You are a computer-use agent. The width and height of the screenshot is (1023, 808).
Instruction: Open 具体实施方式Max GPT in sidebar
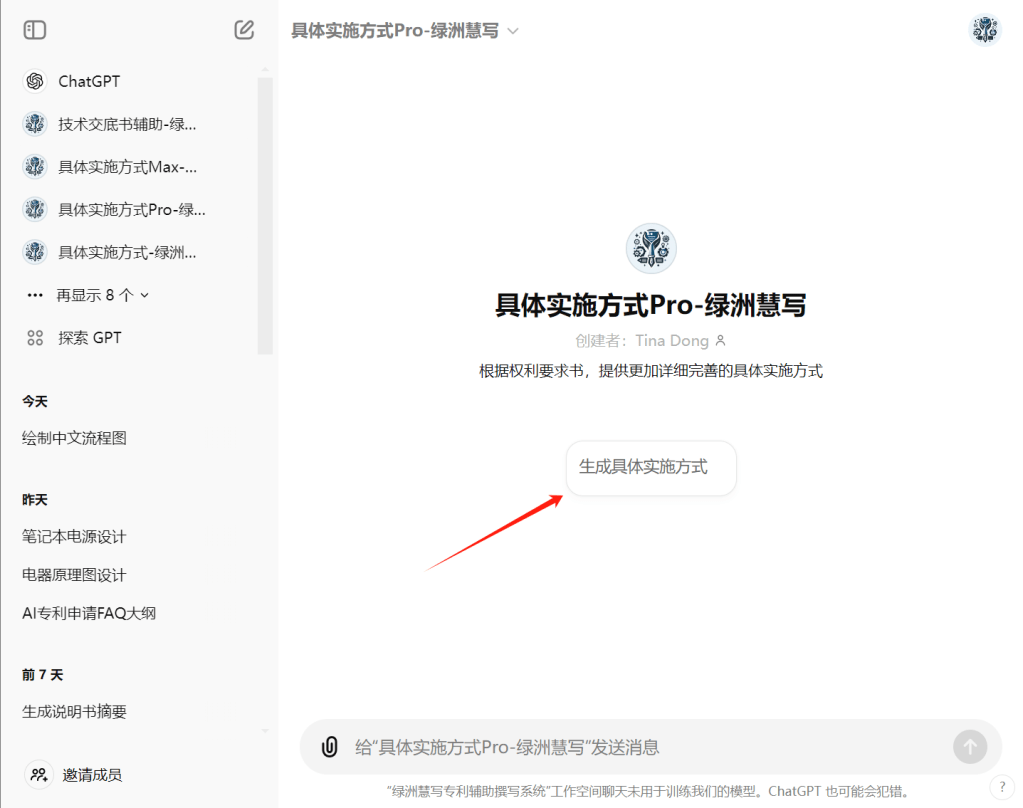(126, 167)
